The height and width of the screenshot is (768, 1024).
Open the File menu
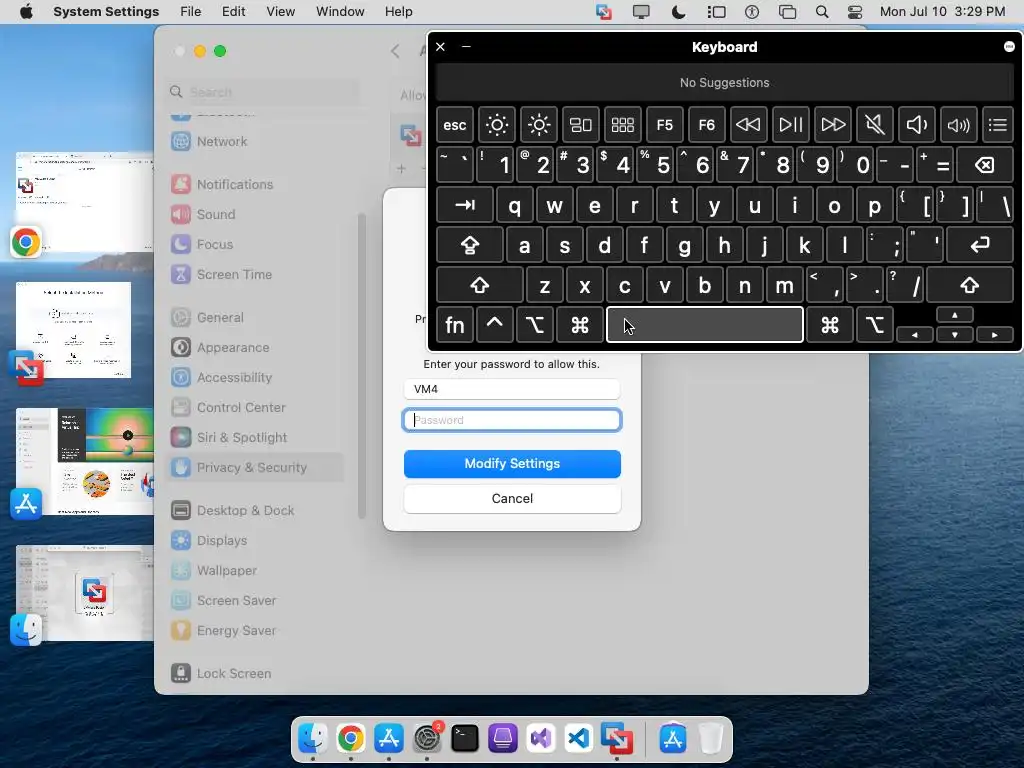(x=191, y=12)
